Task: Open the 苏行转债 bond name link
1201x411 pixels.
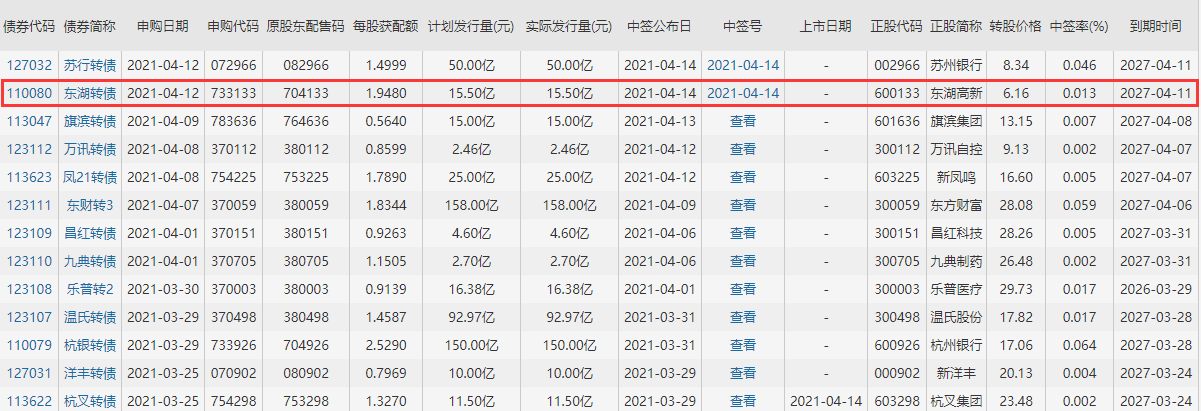Action: pos(90,65)
